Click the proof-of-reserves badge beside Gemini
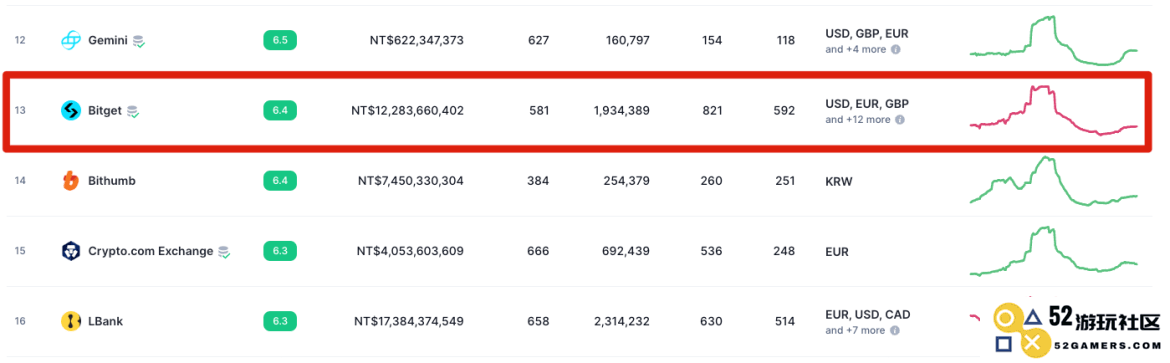The image size is (1170, 363). (139, 42)
